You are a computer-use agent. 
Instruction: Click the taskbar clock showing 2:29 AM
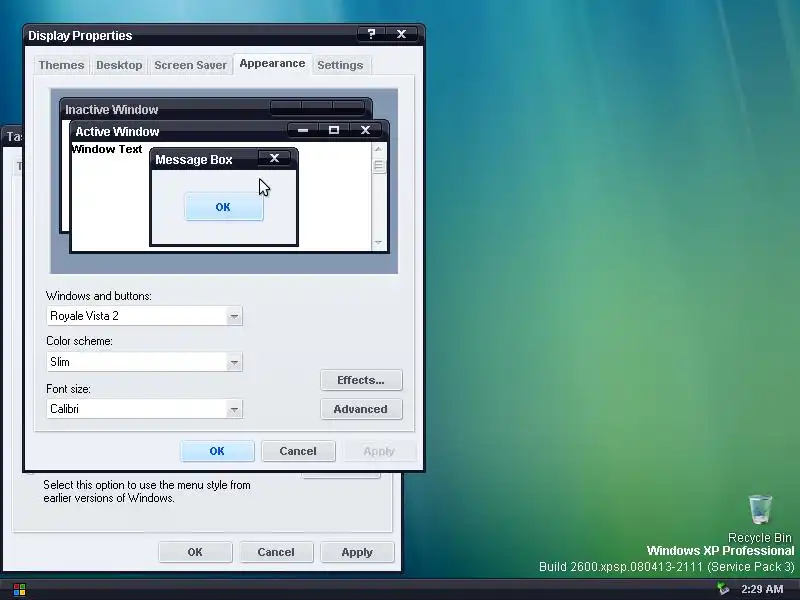(x=762, y=589)
